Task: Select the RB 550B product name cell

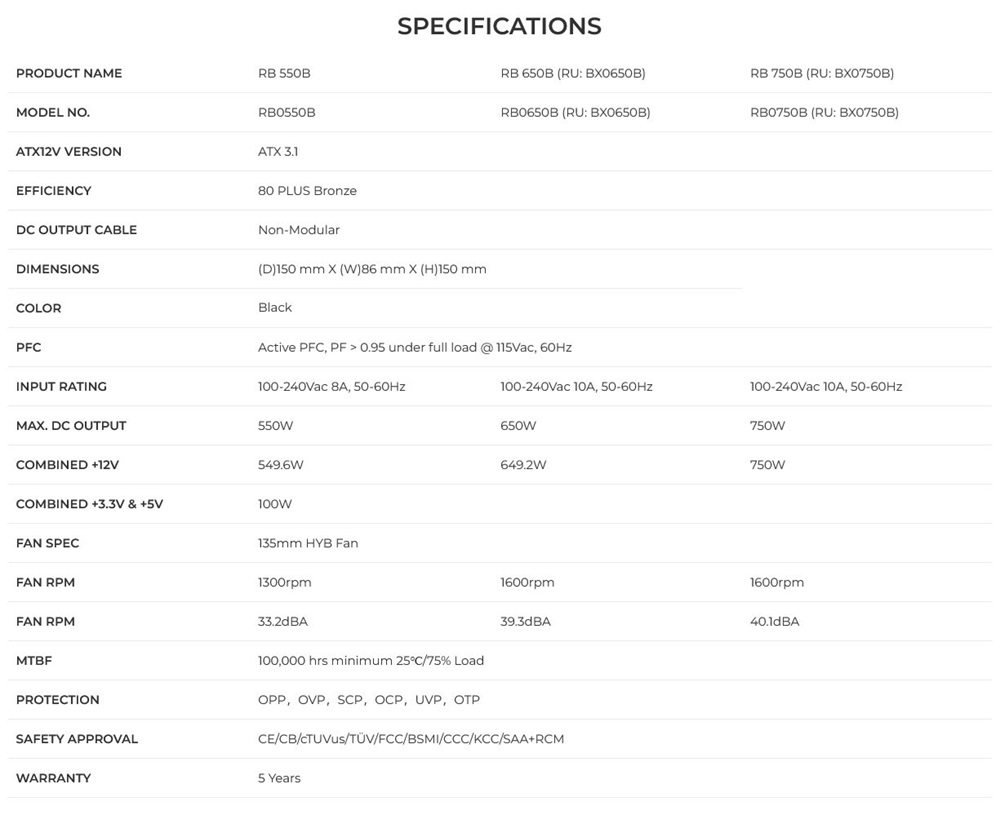Action: pyautogui.click(x=284, y=73)
